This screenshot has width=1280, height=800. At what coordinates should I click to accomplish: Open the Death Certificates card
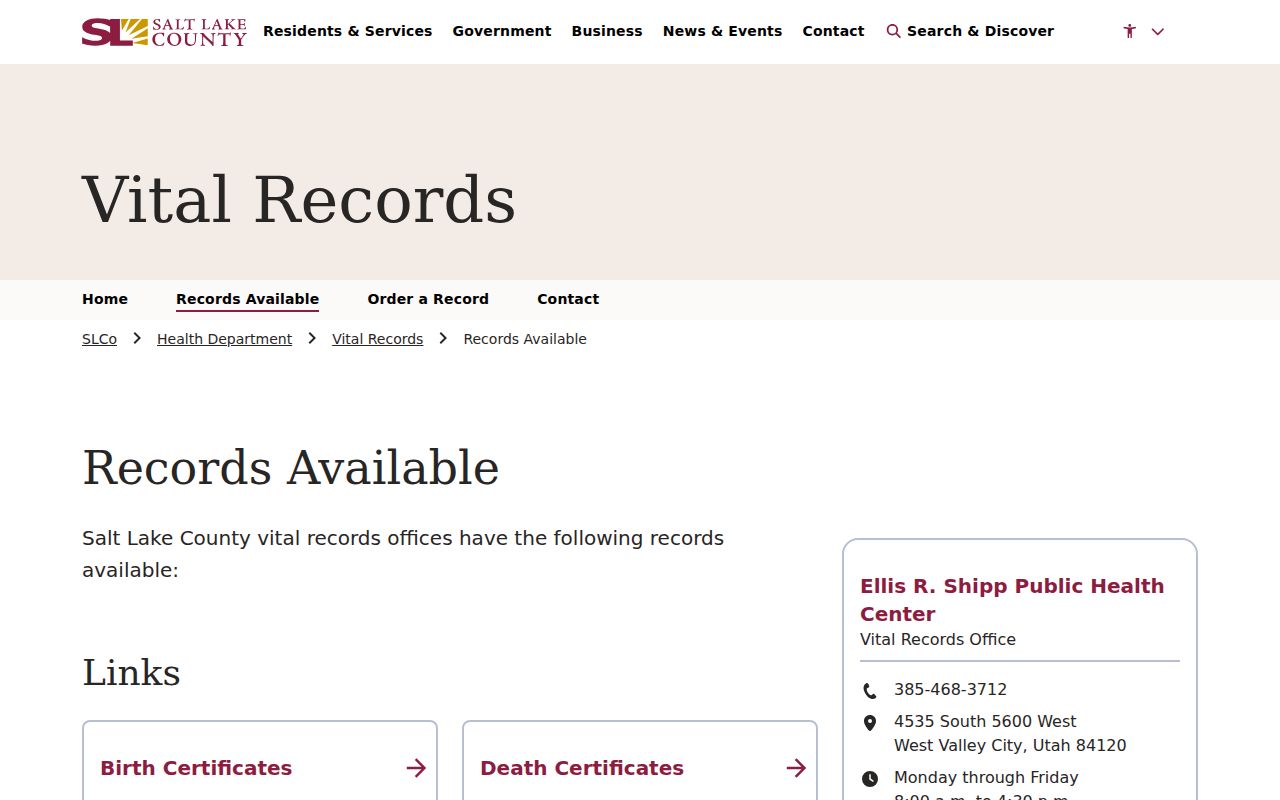pos(640,761)
